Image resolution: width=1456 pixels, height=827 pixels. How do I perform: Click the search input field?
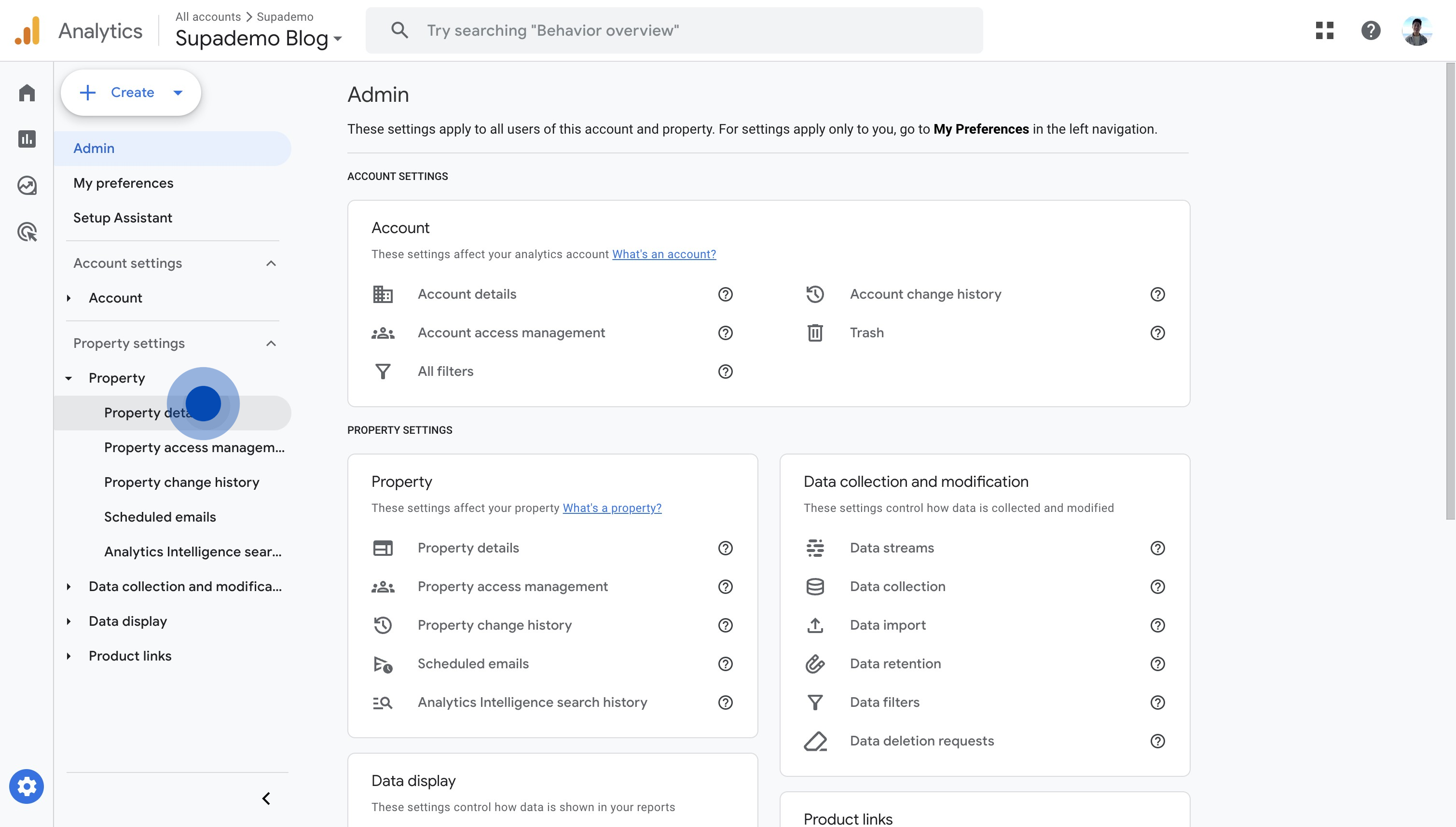coord(674,30)
